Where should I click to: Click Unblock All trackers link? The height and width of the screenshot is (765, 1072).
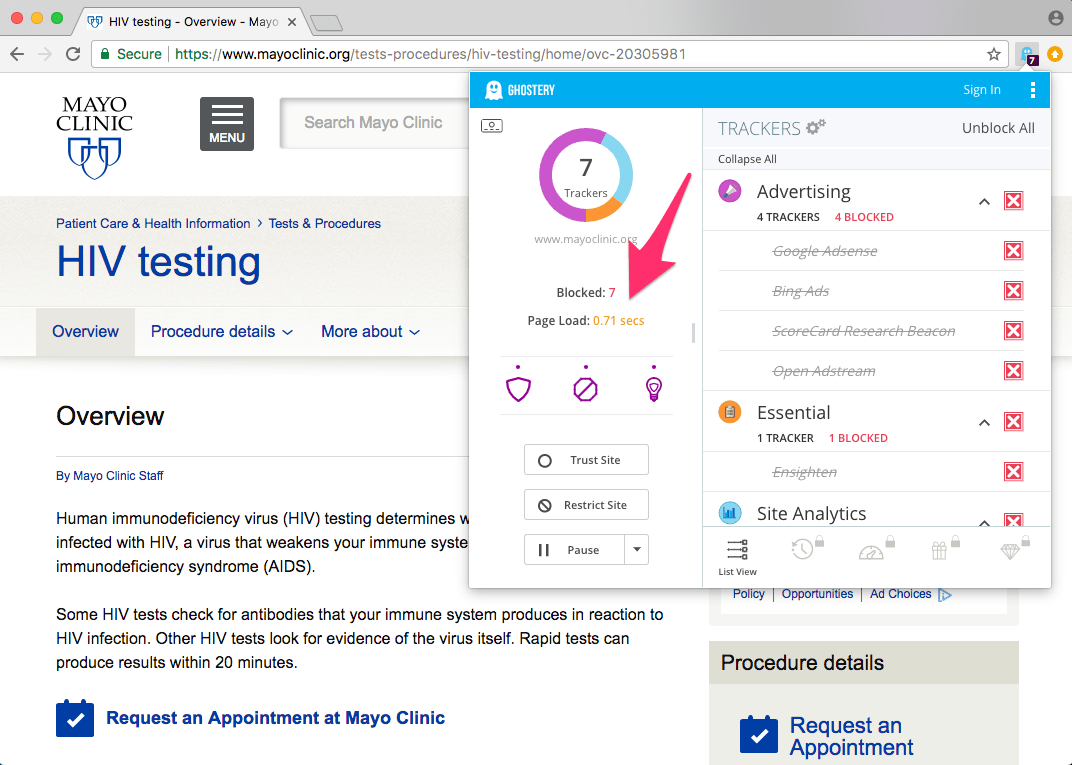pyautogui.click(x=998, y=128)
